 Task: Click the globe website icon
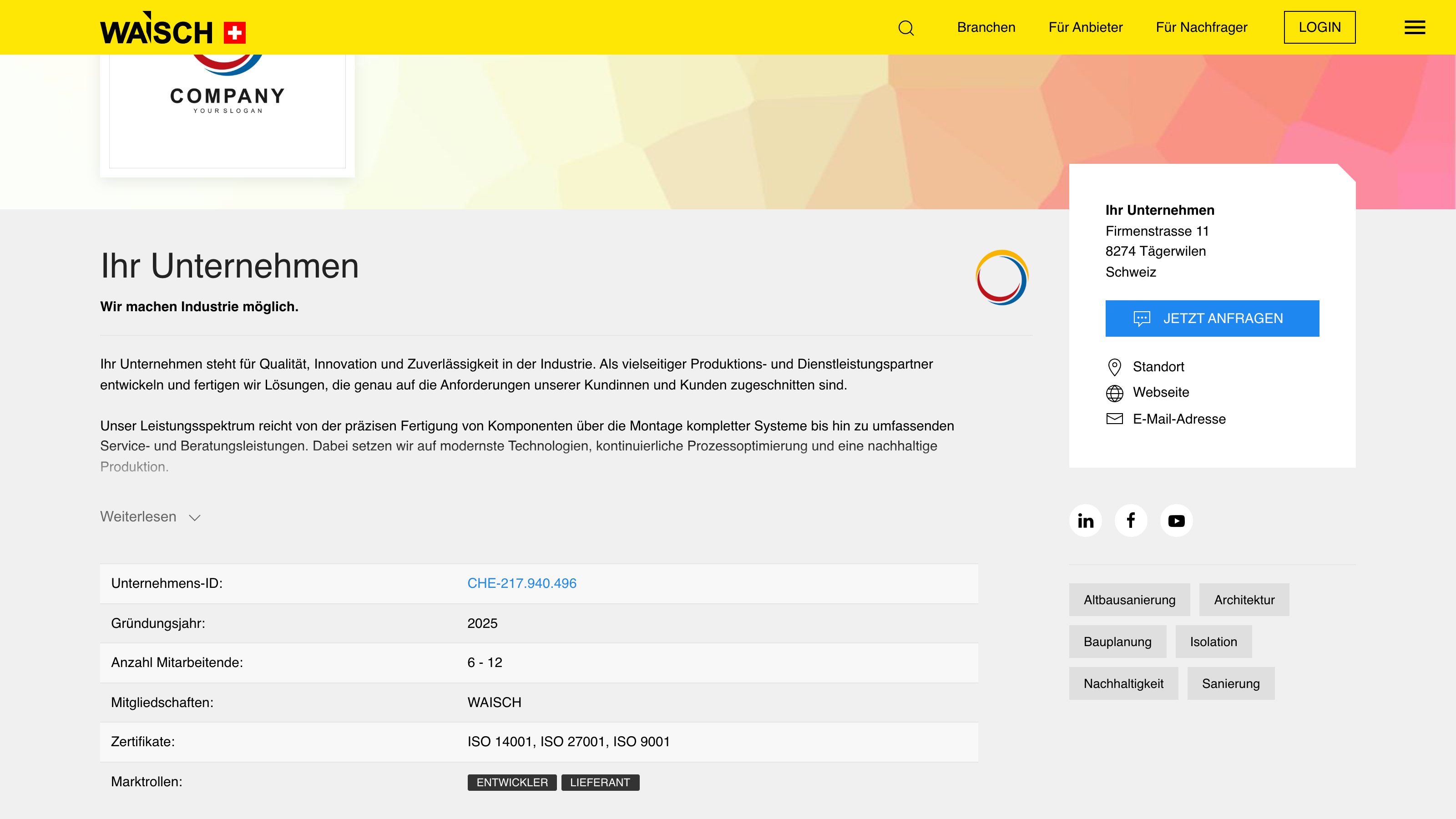coord(1114,393)
